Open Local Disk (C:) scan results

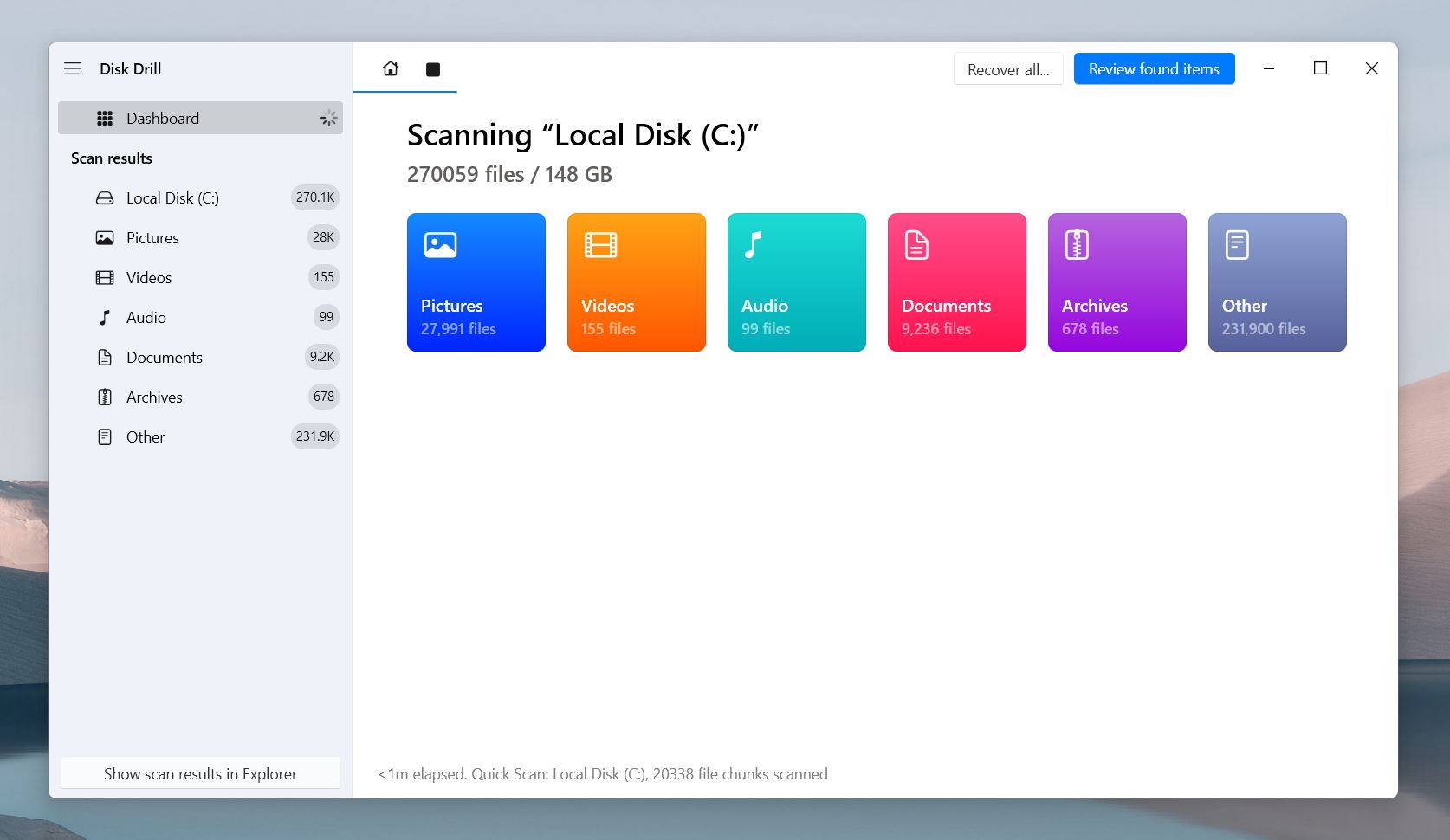pos(200,197)
